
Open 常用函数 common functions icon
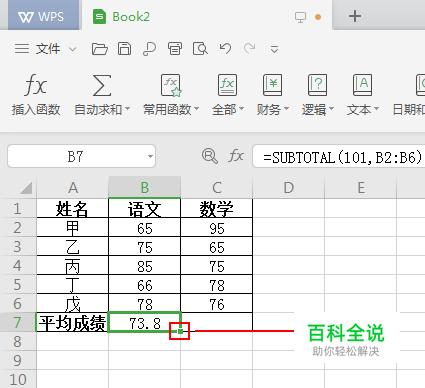click(171, 85)
